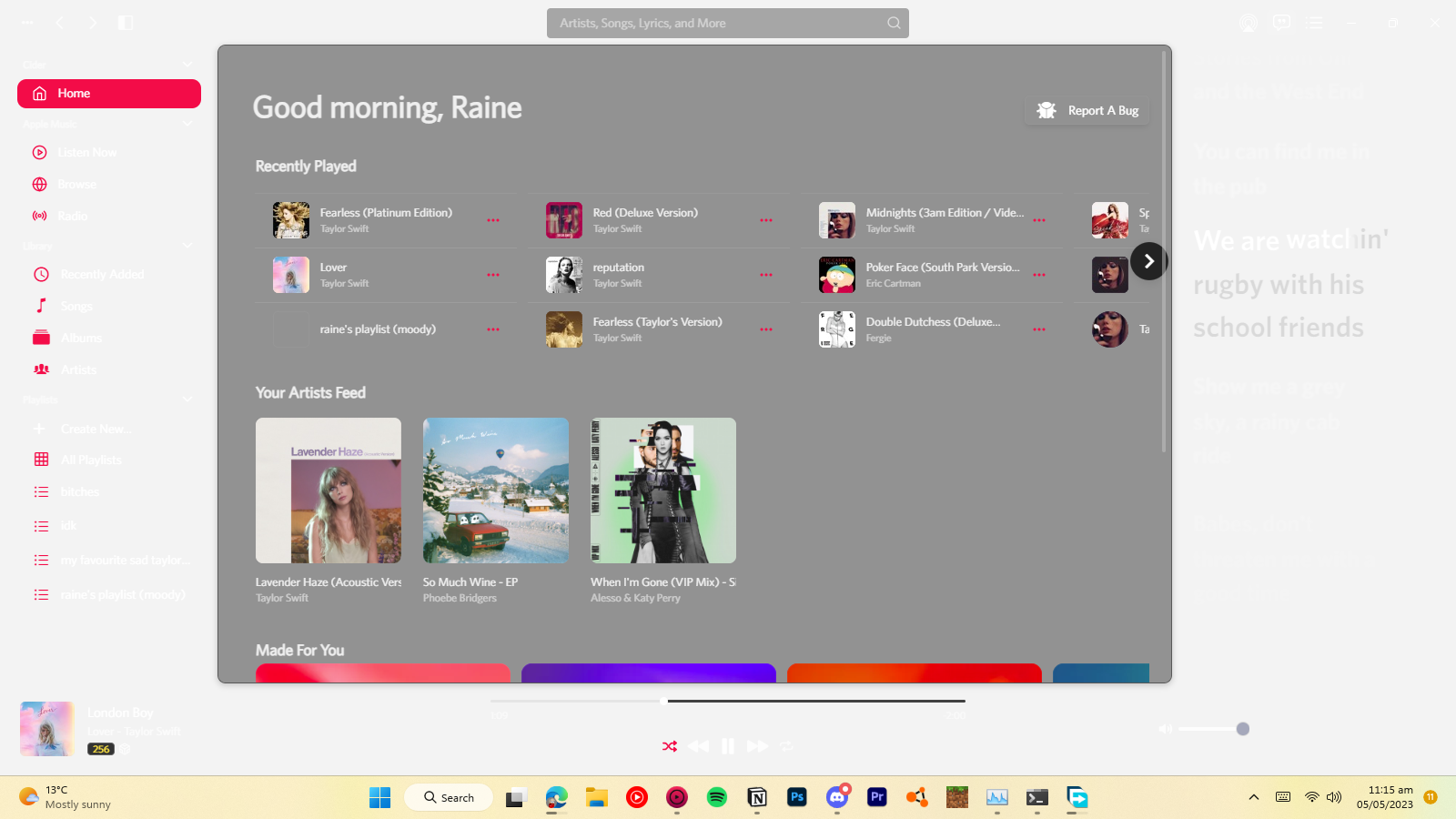Collapse the Playlists section
This screenshot has width=1456, height=819.
(187, 399)
